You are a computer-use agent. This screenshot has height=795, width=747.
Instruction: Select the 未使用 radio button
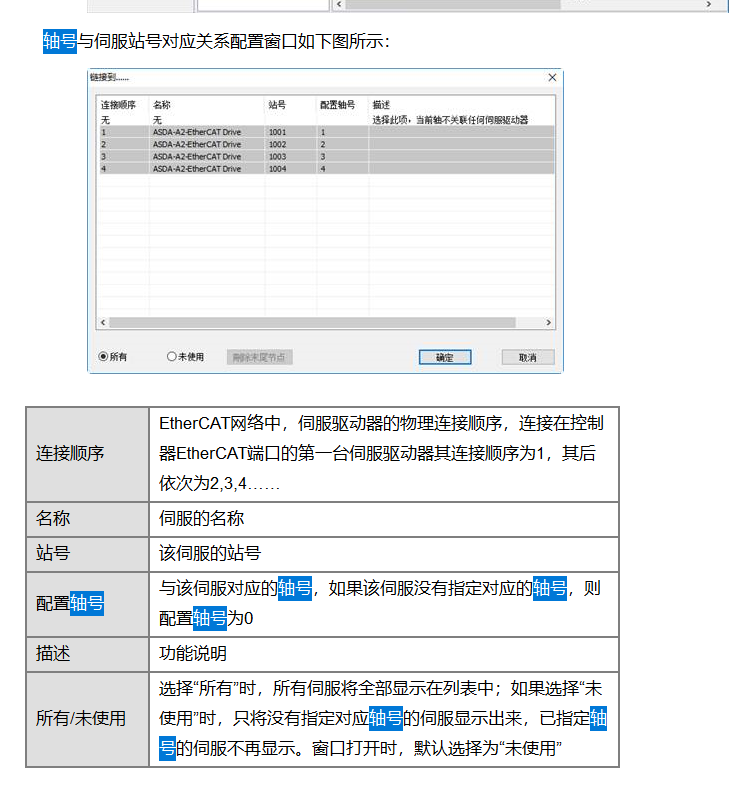click(x=172, y=357)
